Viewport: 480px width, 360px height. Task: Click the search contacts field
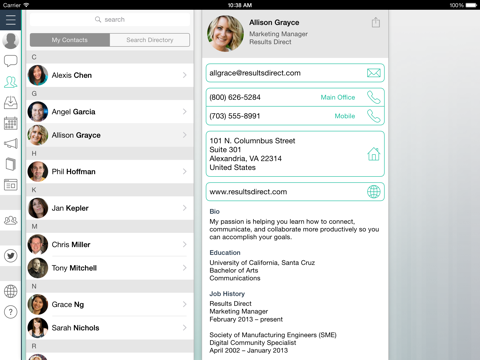pos(110,20)
